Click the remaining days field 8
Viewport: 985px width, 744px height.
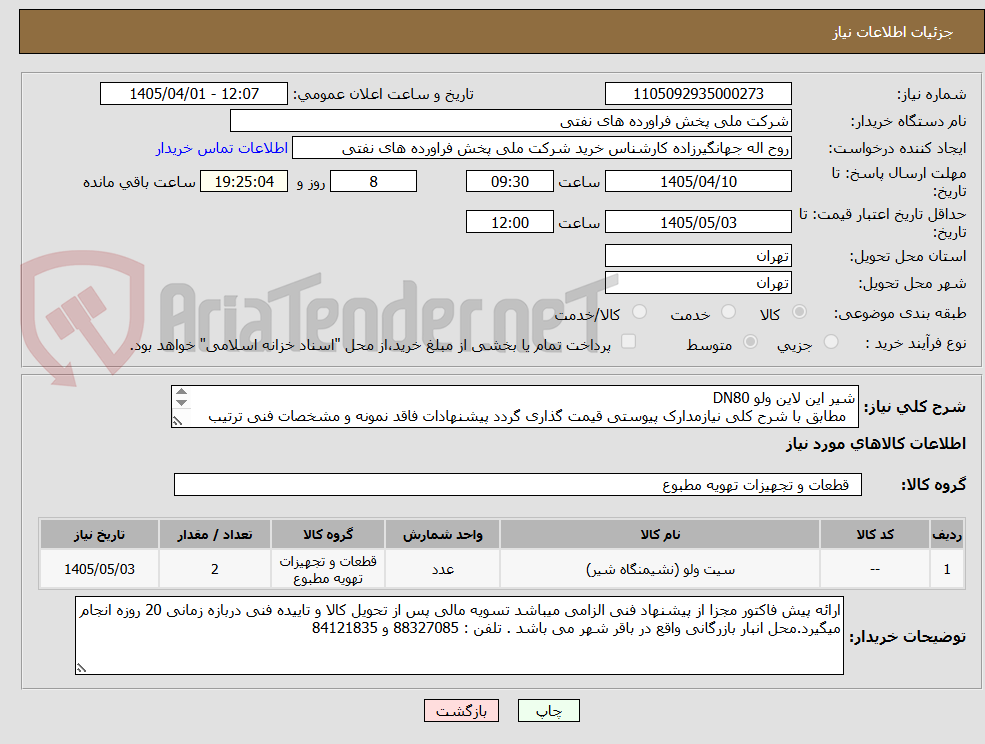point(373,182)
